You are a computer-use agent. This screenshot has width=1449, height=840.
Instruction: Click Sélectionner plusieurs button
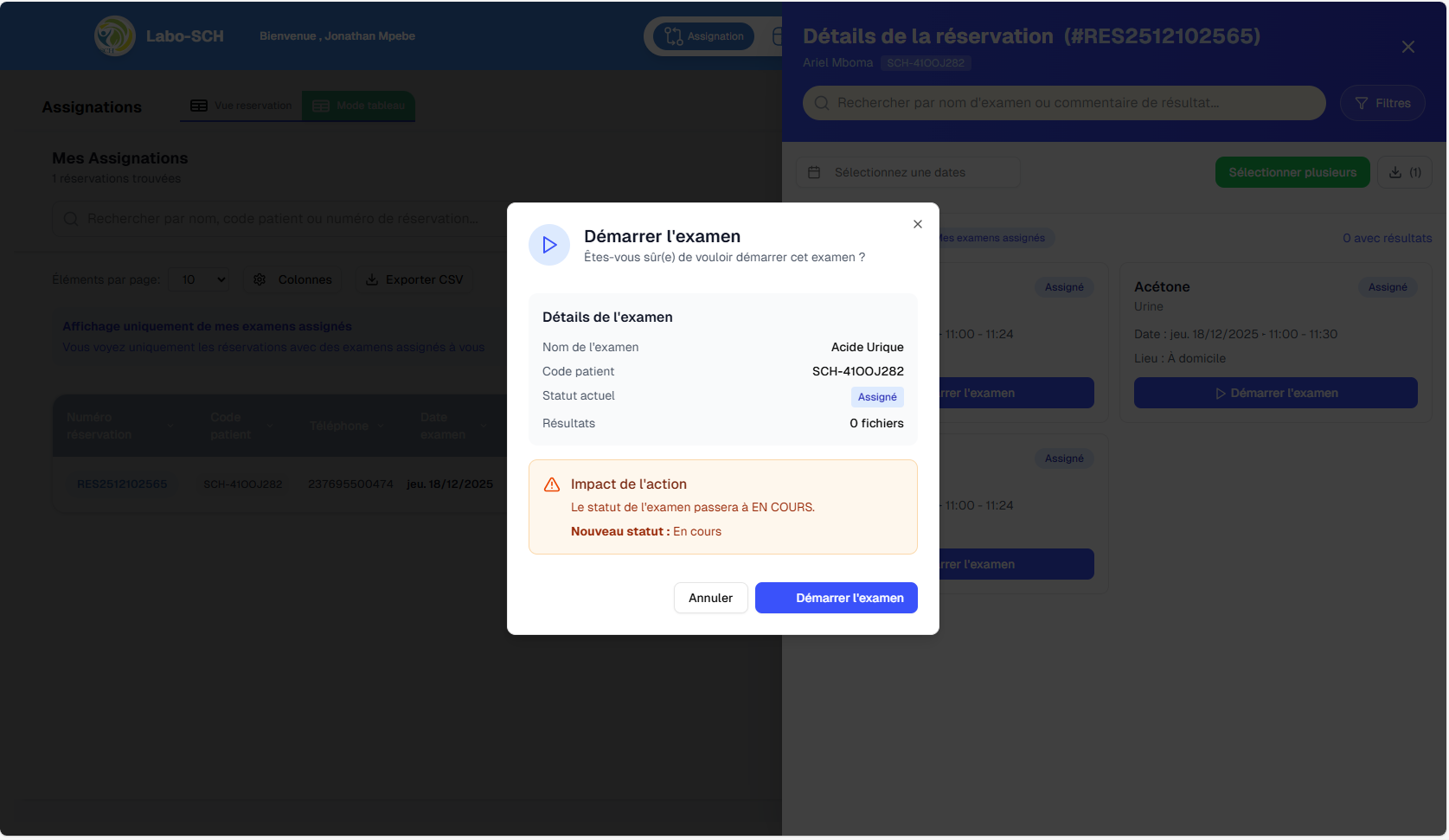[x=1292, y=172]
